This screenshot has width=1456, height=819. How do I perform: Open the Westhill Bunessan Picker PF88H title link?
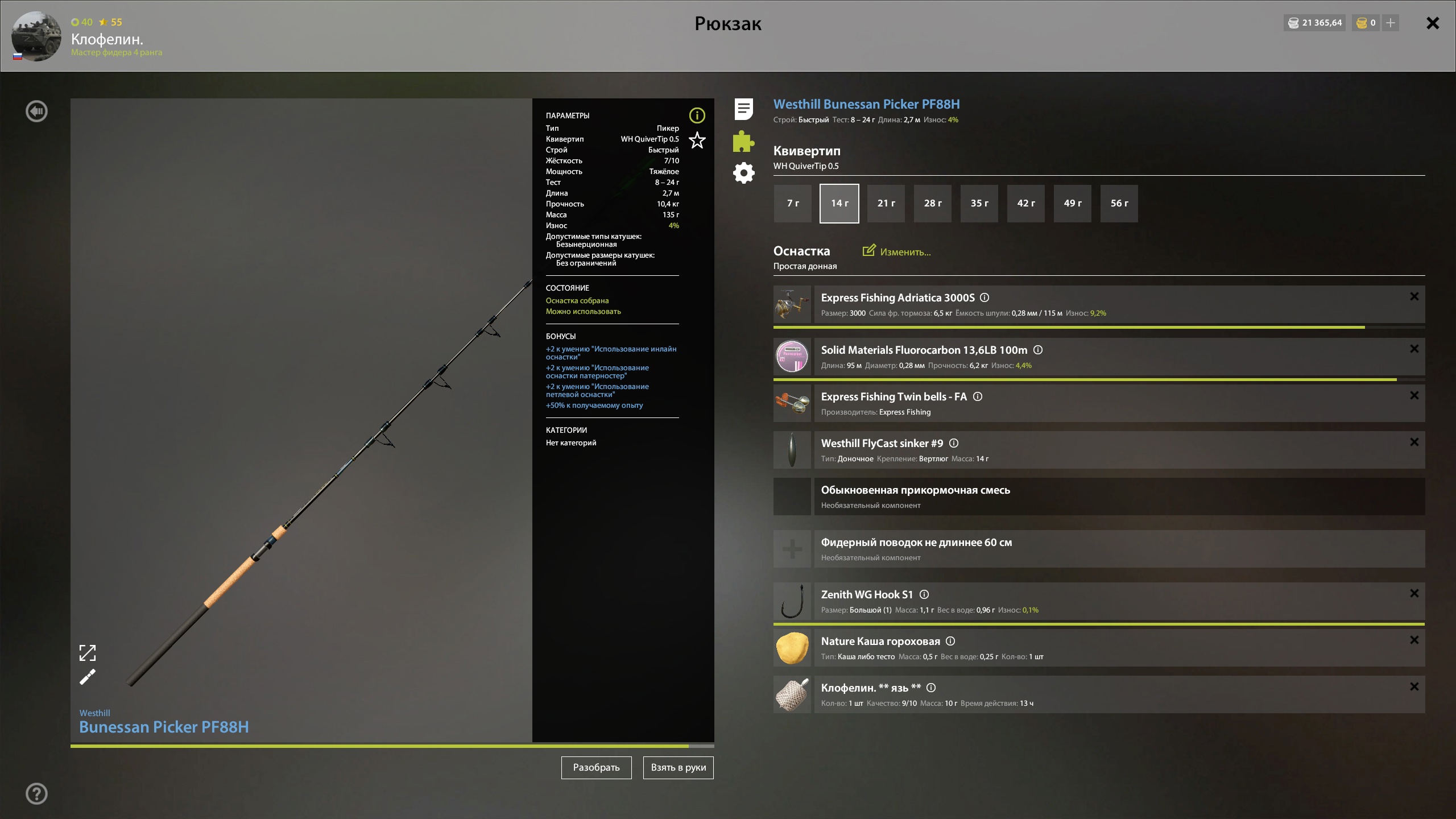point(866,104)
